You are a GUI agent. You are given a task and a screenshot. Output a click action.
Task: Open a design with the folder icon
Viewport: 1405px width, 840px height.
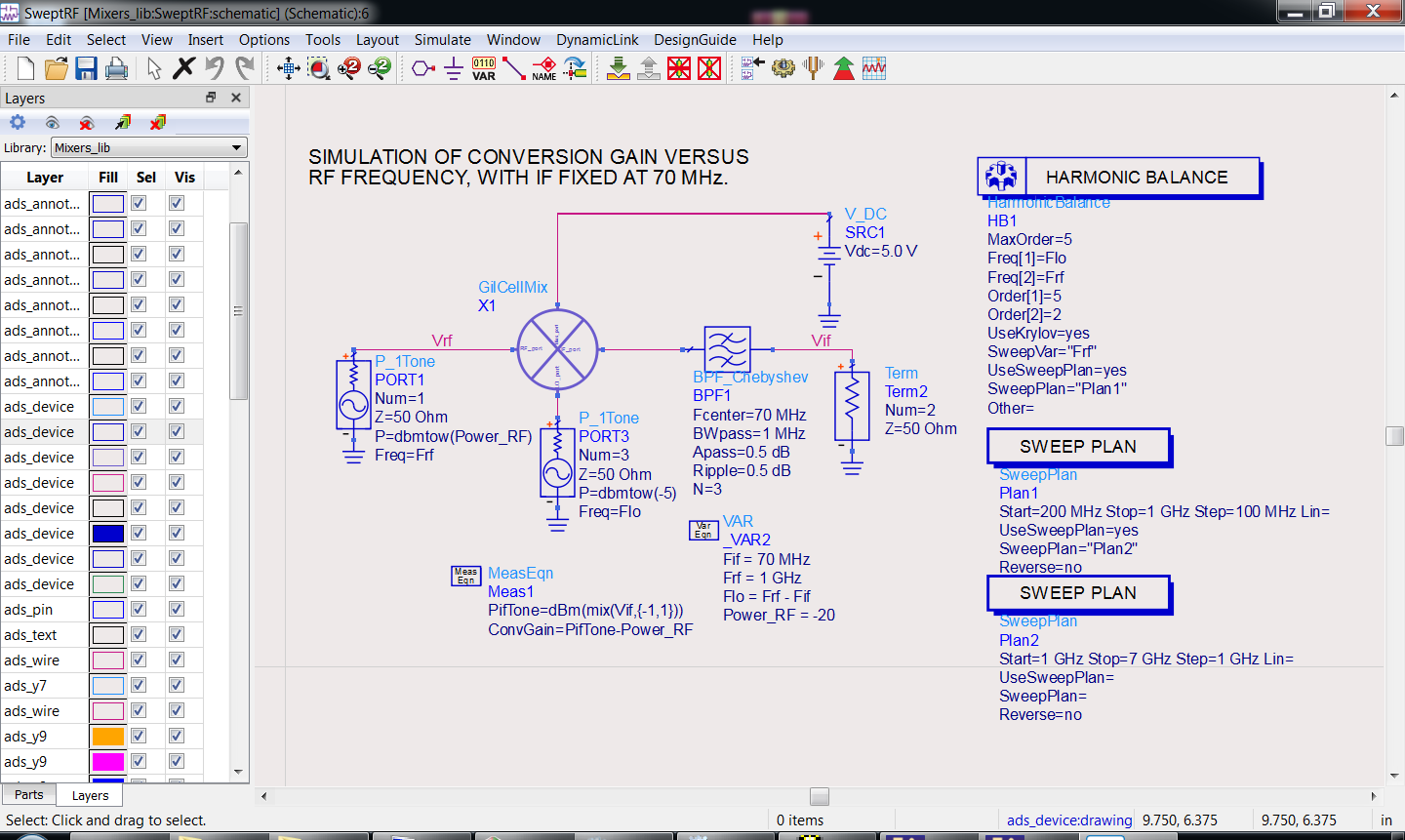coord(57,68)
